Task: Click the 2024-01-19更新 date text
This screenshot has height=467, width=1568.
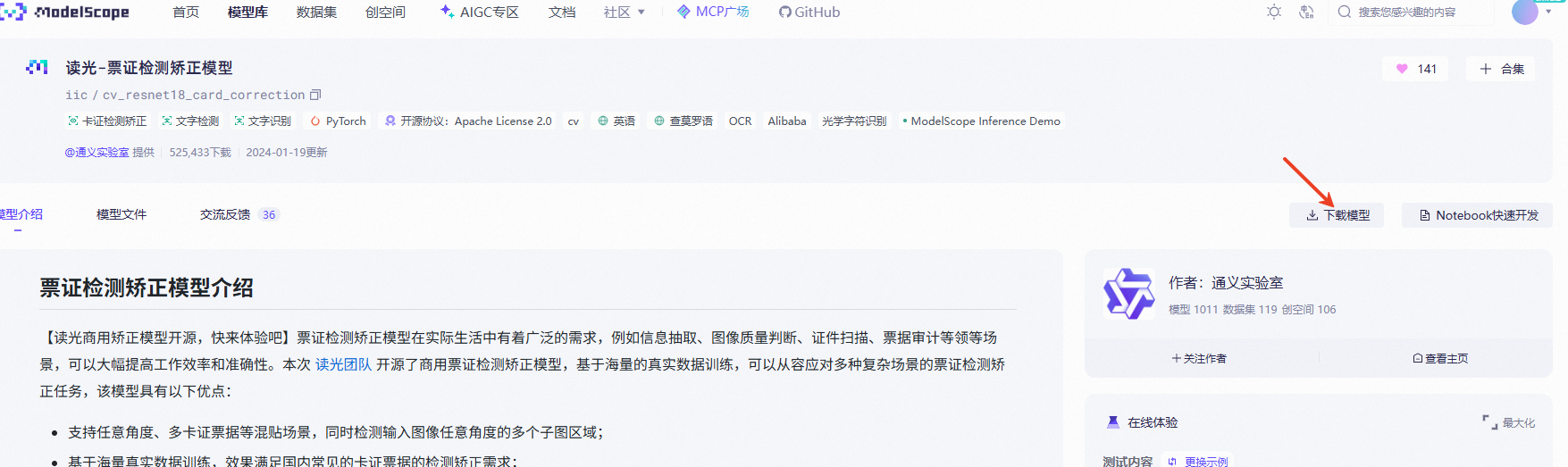Action: click(287, 152)
